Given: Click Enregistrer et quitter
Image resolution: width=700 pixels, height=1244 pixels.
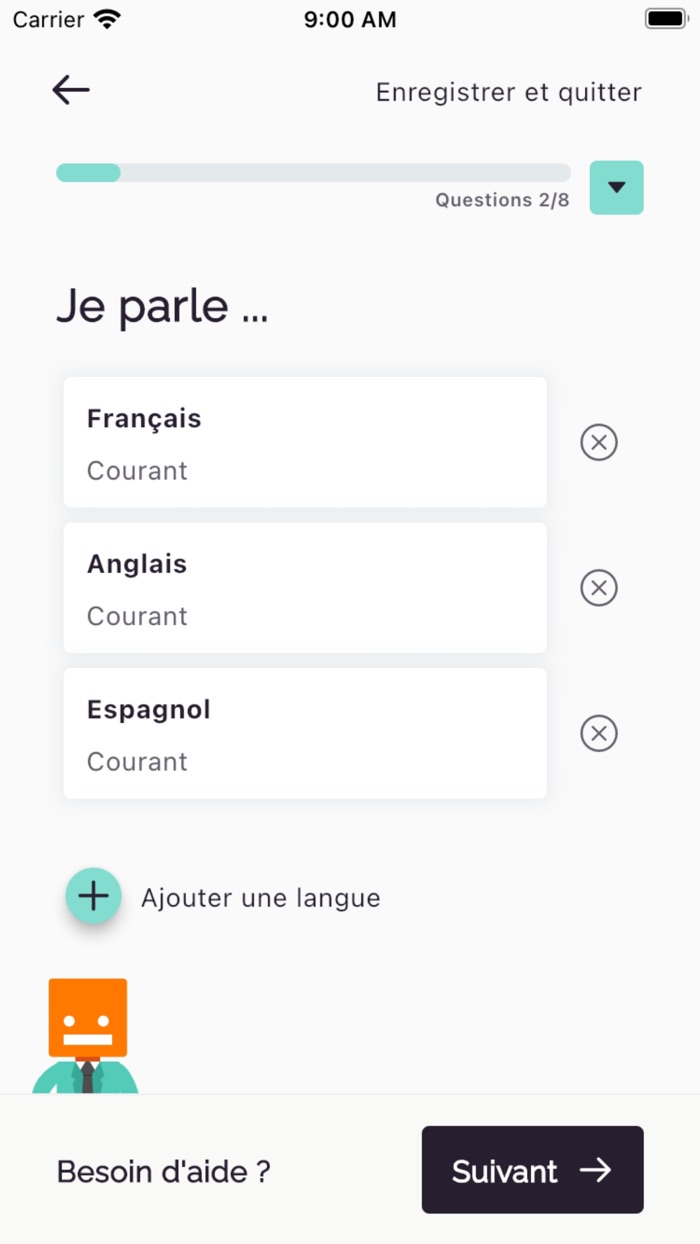Looking at the screenshot, I should [508, 92].
